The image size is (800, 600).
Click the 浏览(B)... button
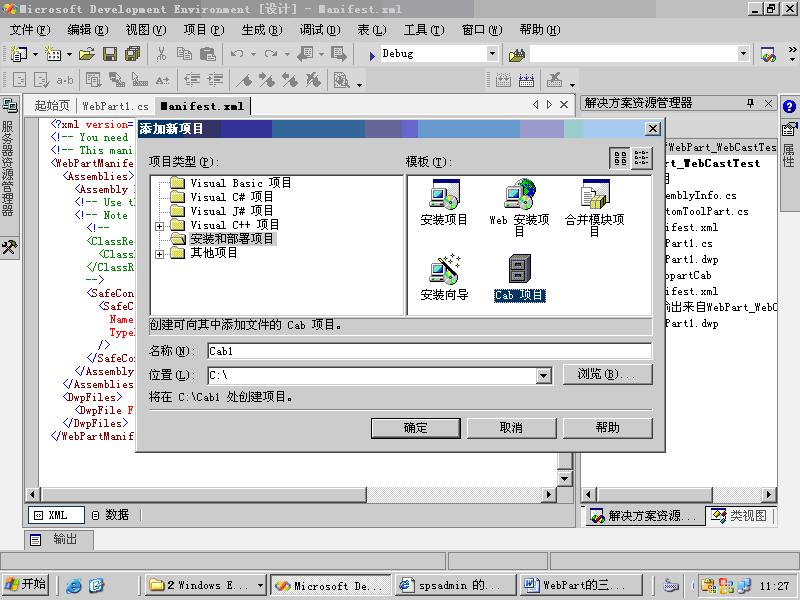click(x=607, y=374)
